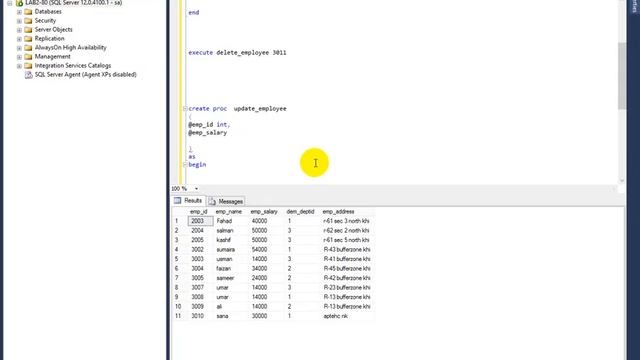Select the 'aptehc nk' address cell

(347, 316)
